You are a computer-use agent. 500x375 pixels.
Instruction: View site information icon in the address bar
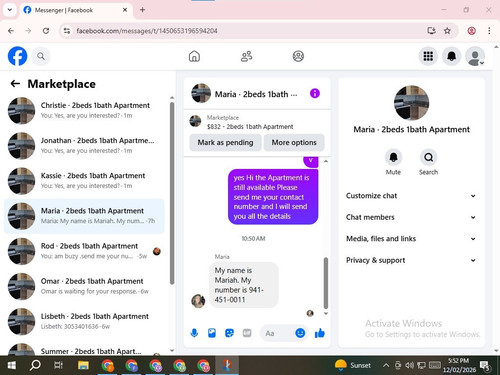click(67, 31)
